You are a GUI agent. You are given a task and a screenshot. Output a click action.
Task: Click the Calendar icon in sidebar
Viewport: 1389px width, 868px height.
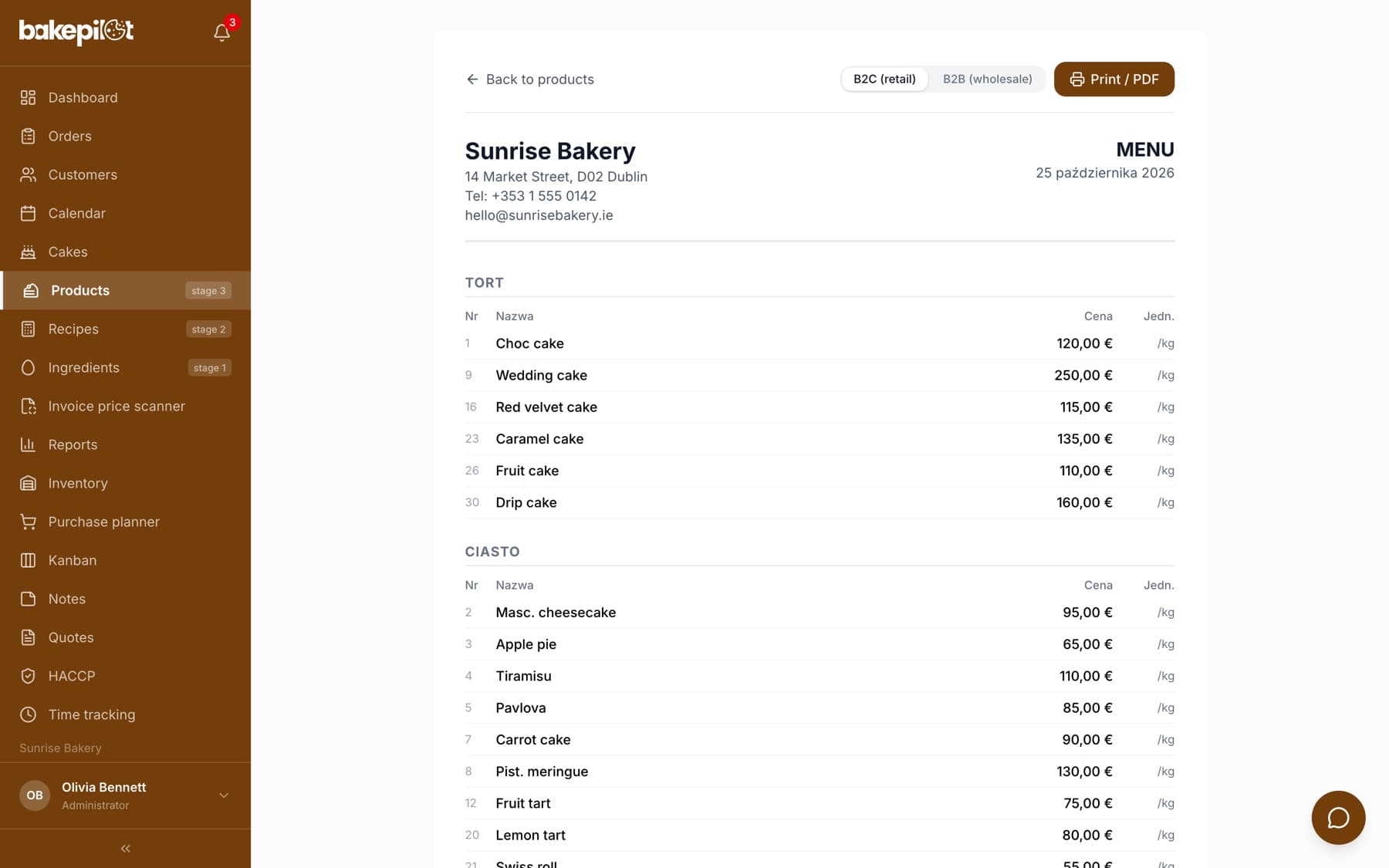pyautogui.click(x=29, y=213)
